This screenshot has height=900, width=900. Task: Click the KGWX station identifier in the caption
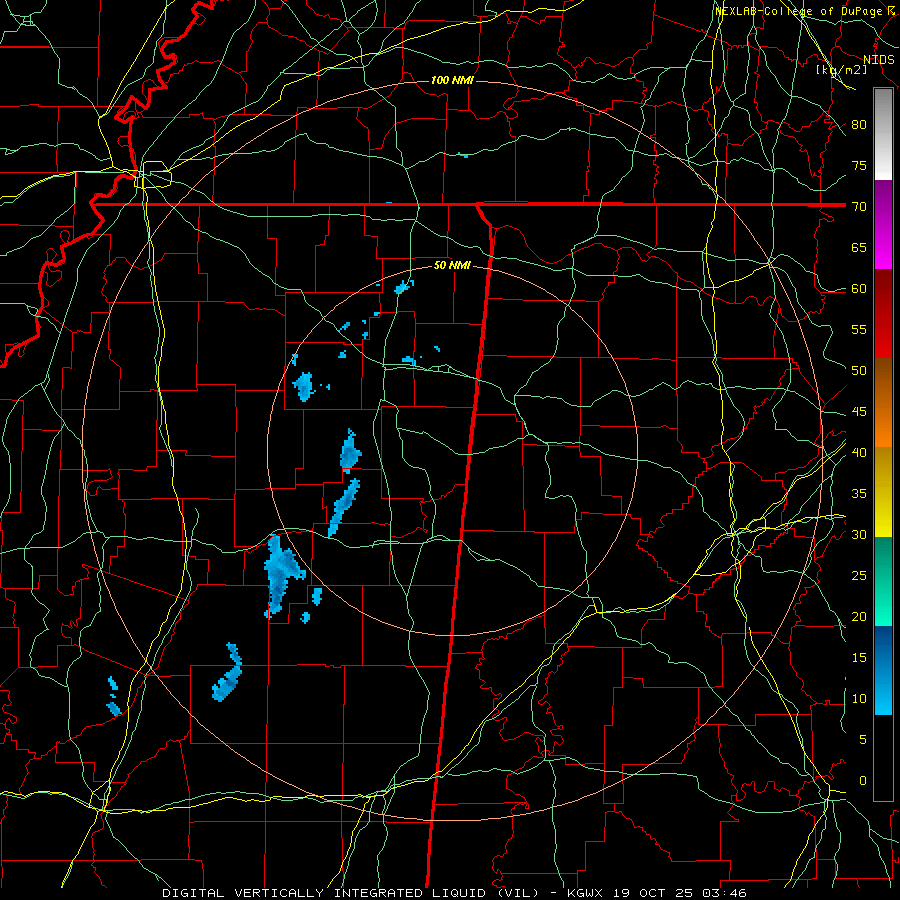click(584, 893)
